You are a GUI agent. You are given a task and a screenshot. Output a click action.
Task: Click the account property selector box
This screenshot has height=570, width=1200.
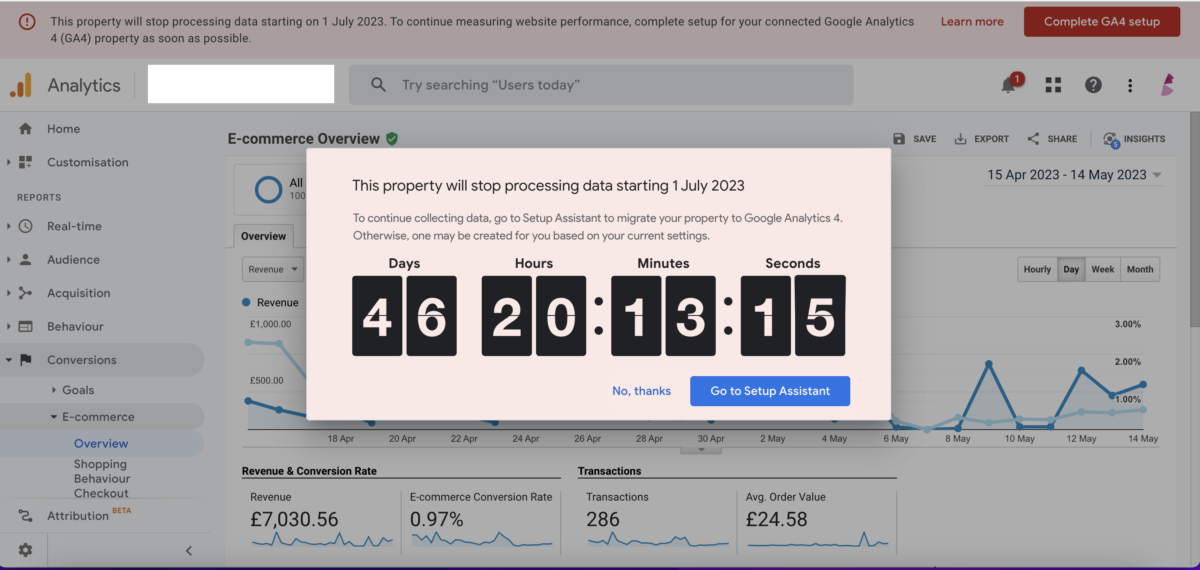pos(241,84)
